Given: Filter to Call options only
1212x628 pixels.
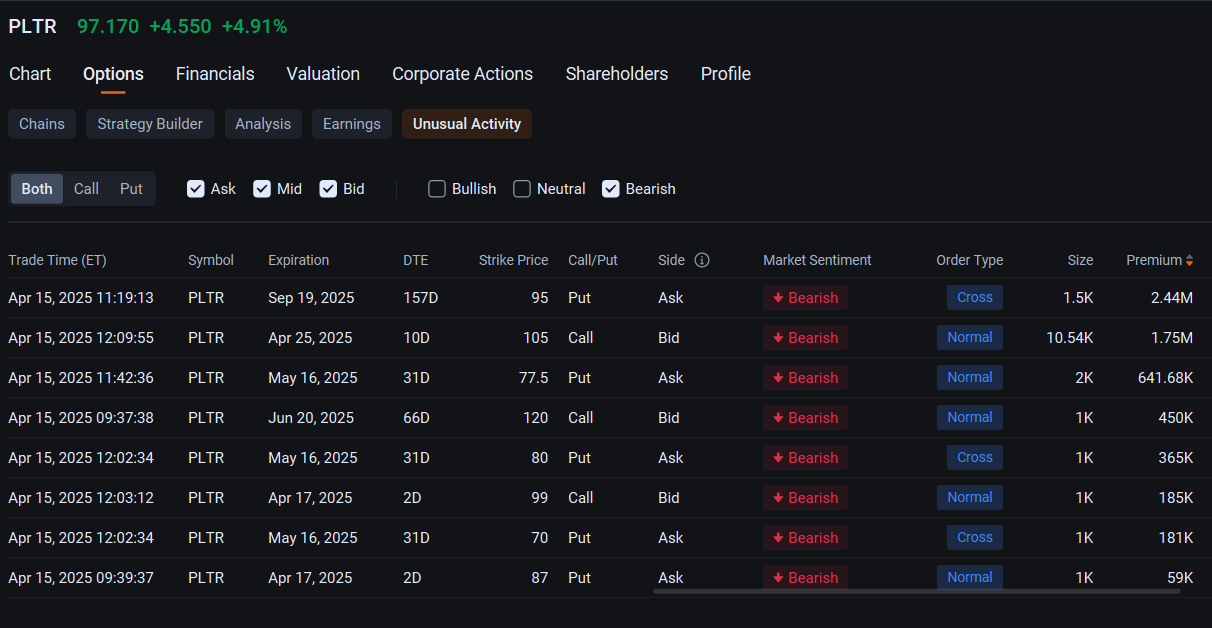Looking at the screenshot, I should click(86, 189).
